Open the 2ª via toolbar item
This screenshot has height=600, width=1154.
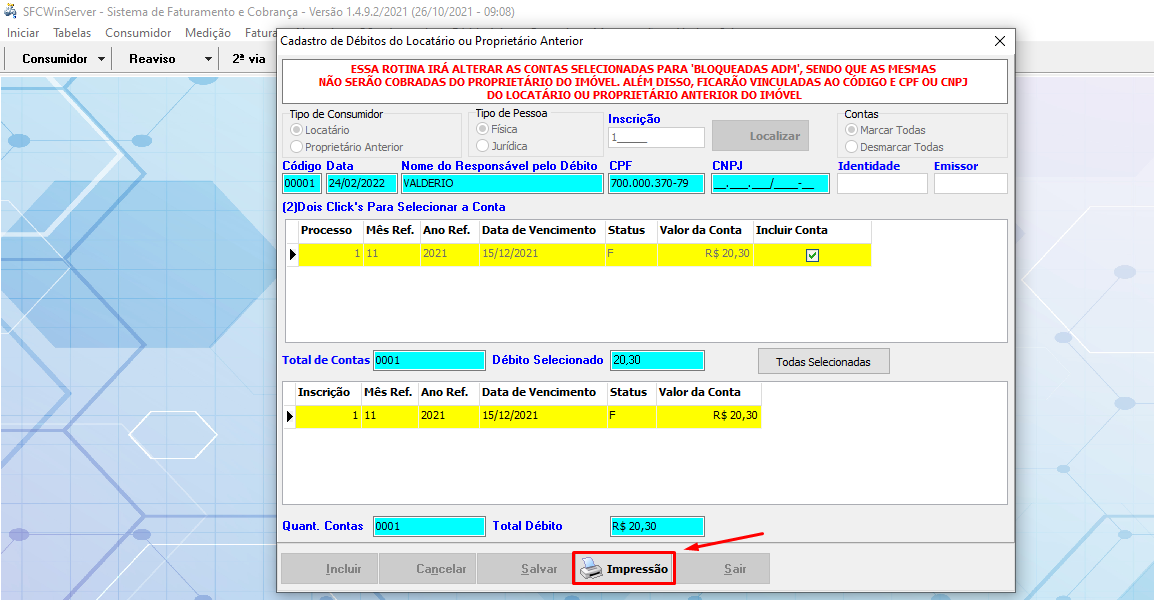[x=248, y=59]
